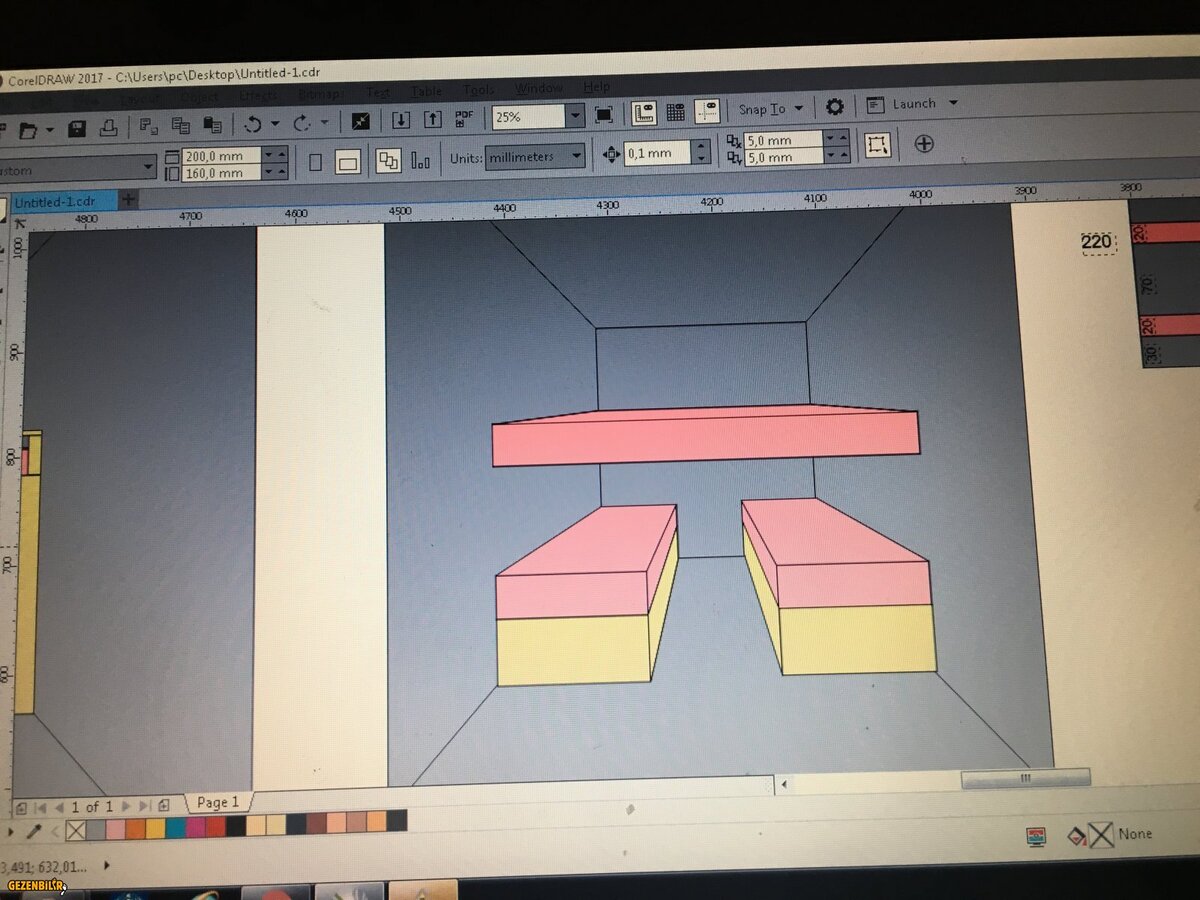Click the add new document tab button
Image resolution: width=1200 pixels, height=900 pixels.
pyautogui.click(x=128, y=200)
